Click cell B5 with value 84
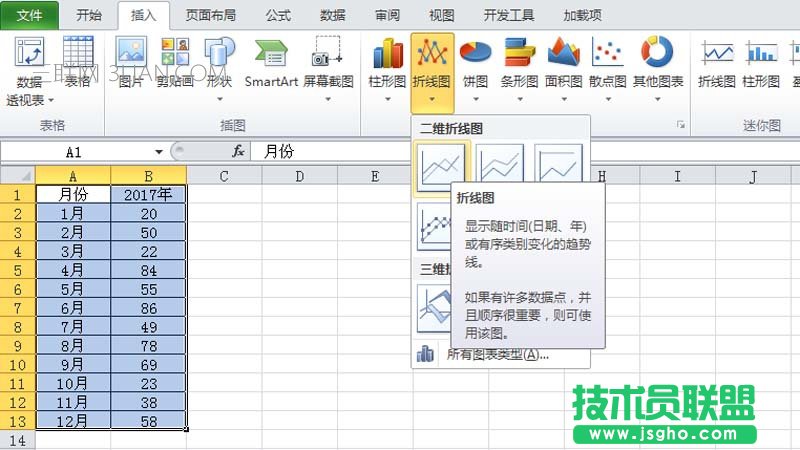Image resolution: width=800 pixels, height=450 pixels. (x=148, y=270)
